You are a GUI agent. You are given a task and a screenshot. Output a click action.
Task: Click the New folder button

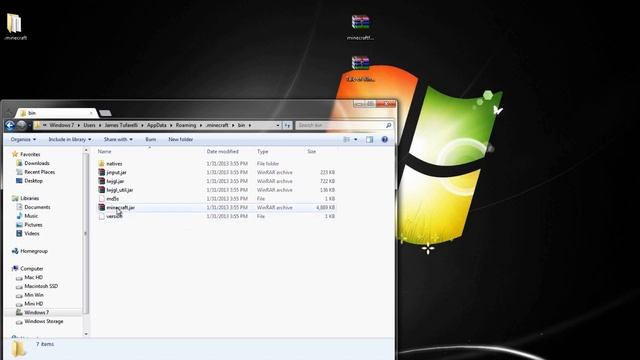tap(180, 140)
